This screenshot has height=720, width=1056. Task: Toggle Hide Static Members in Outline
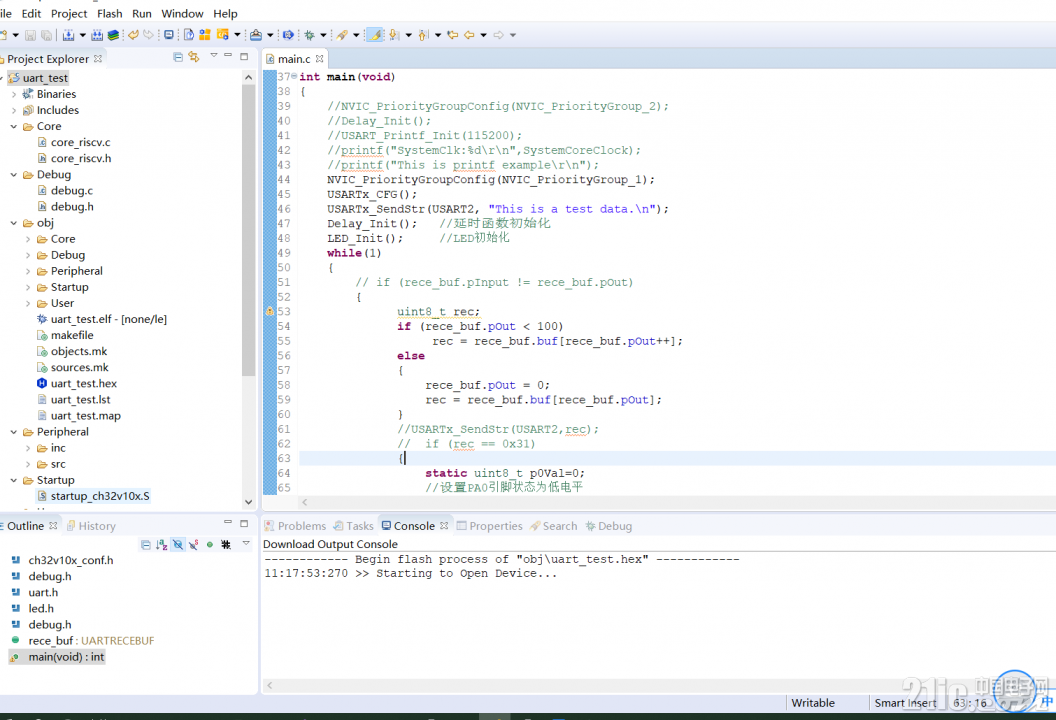[x=193, y=544]
